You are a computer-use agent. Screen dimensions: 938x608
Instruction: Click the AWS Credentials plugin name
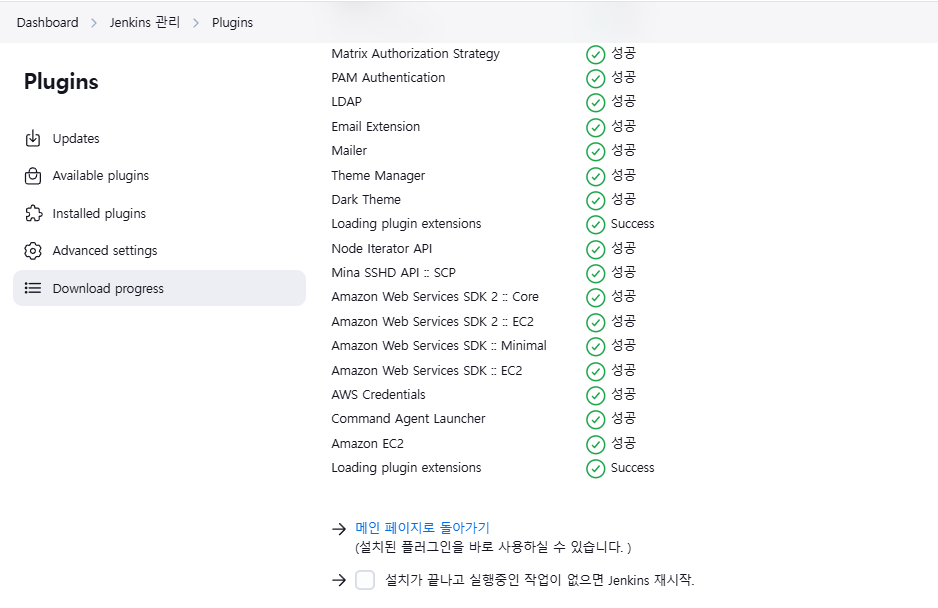tap(378, 395)
